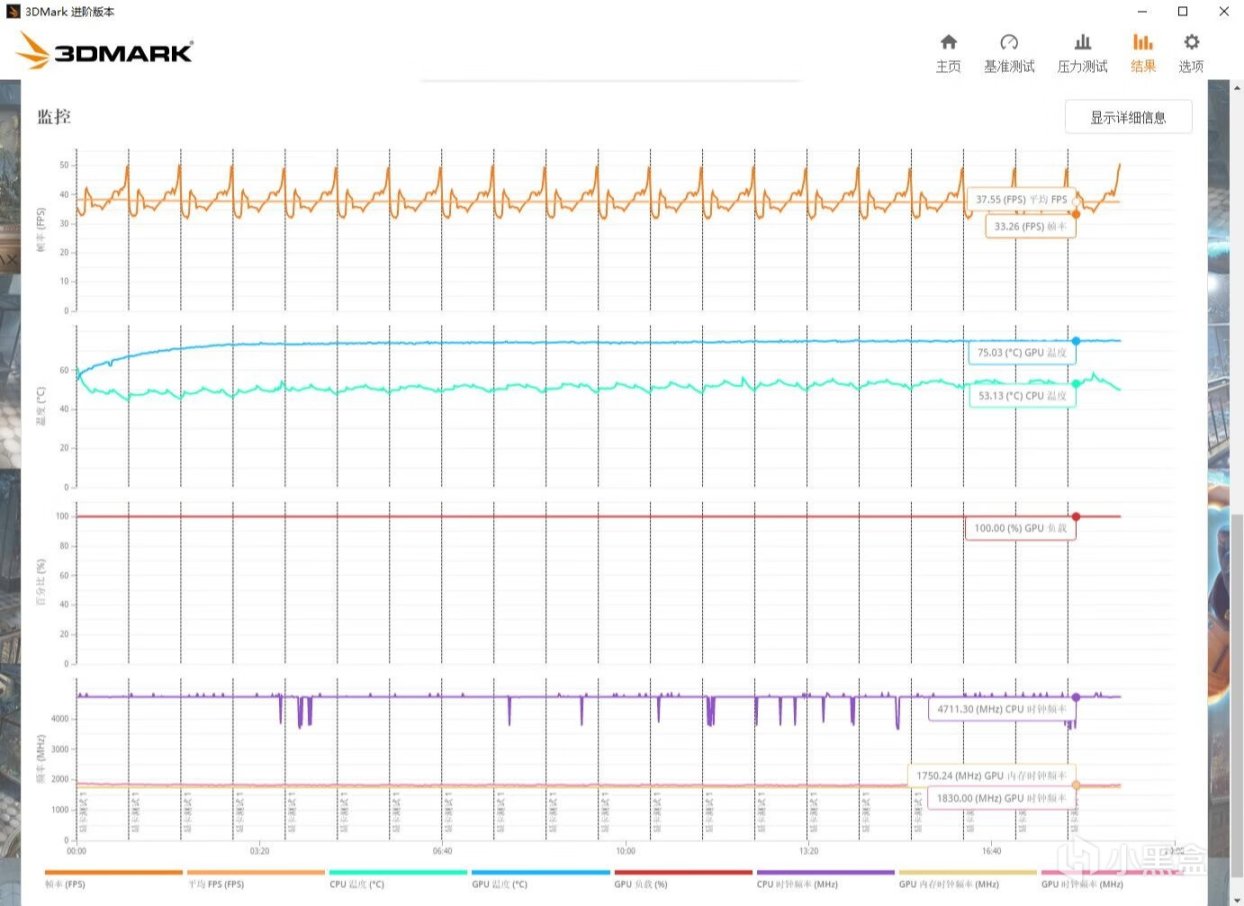
Task: Toggle CPU 温度 legend series
Action: click(398, 878)
